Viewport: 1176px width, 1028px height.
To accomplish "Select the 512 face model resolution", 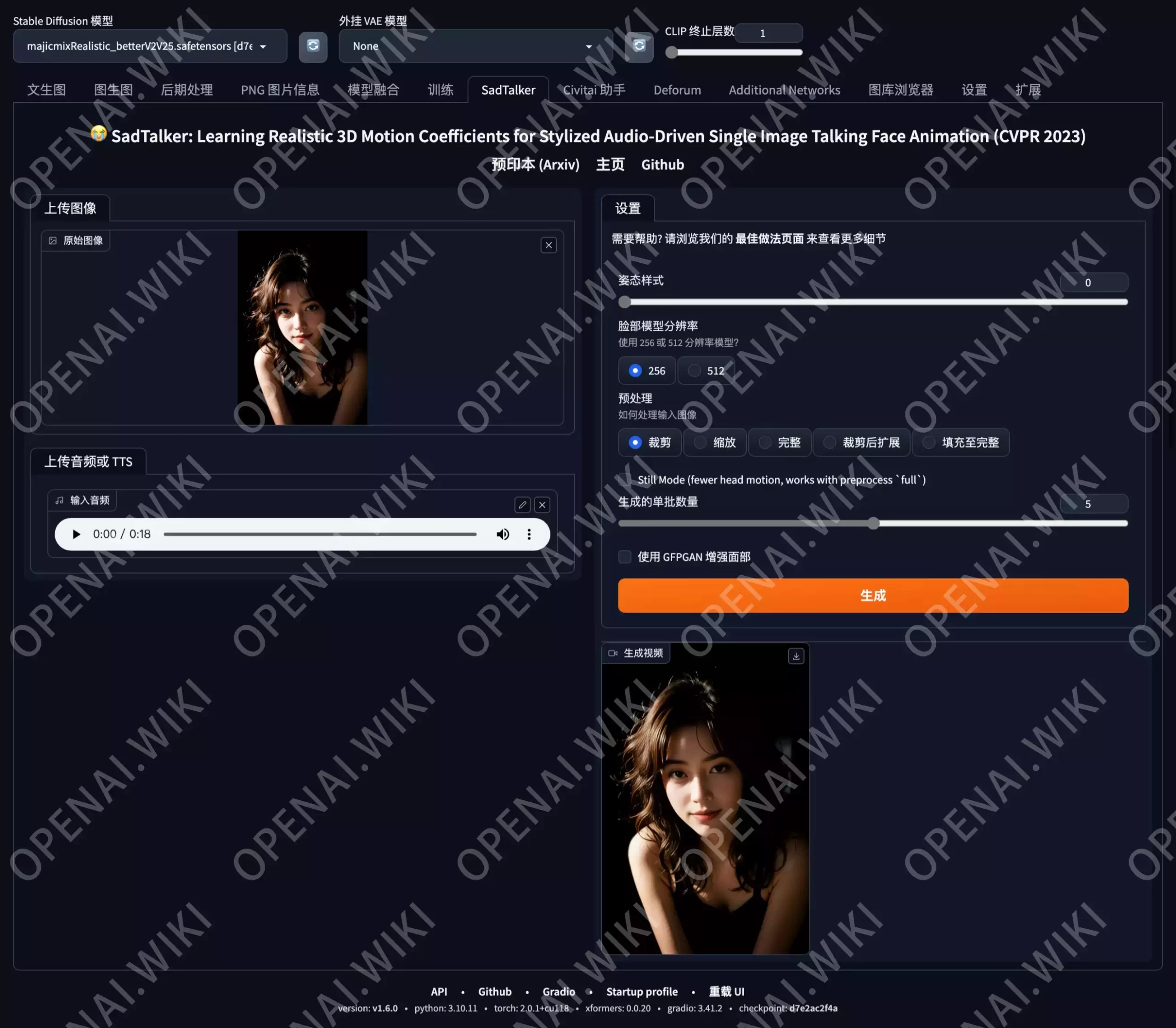I will 706,371.
